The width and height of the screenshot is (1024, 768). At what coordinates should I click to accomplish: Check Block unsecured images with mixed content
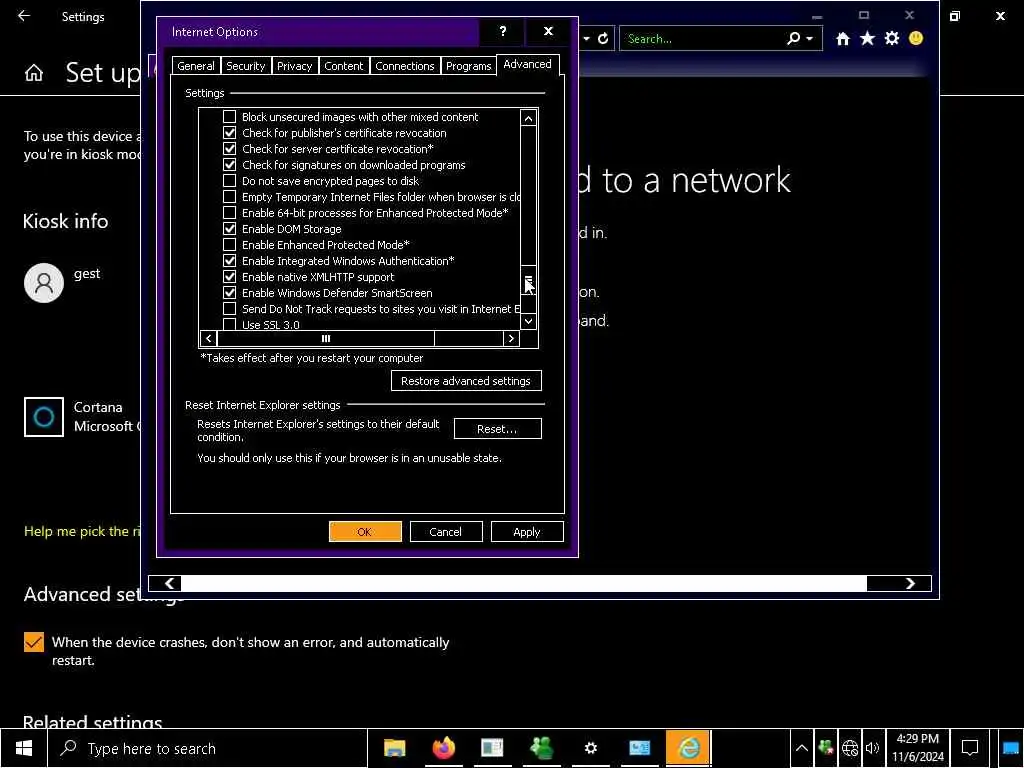pos(229,117)
